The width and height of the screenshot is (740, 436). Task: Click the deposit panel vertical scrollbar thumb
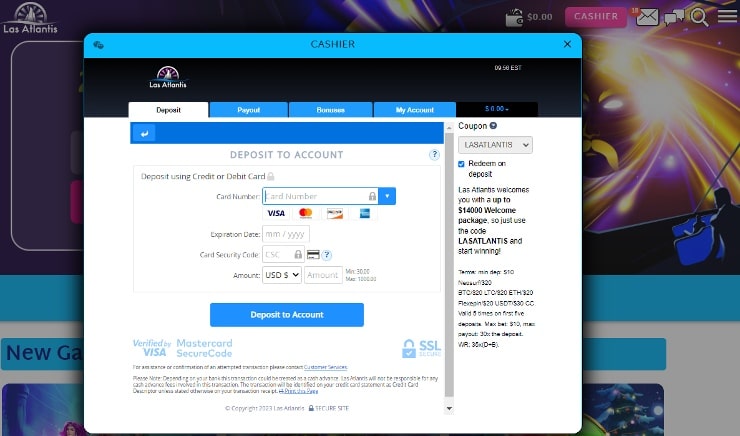[449, 265]
